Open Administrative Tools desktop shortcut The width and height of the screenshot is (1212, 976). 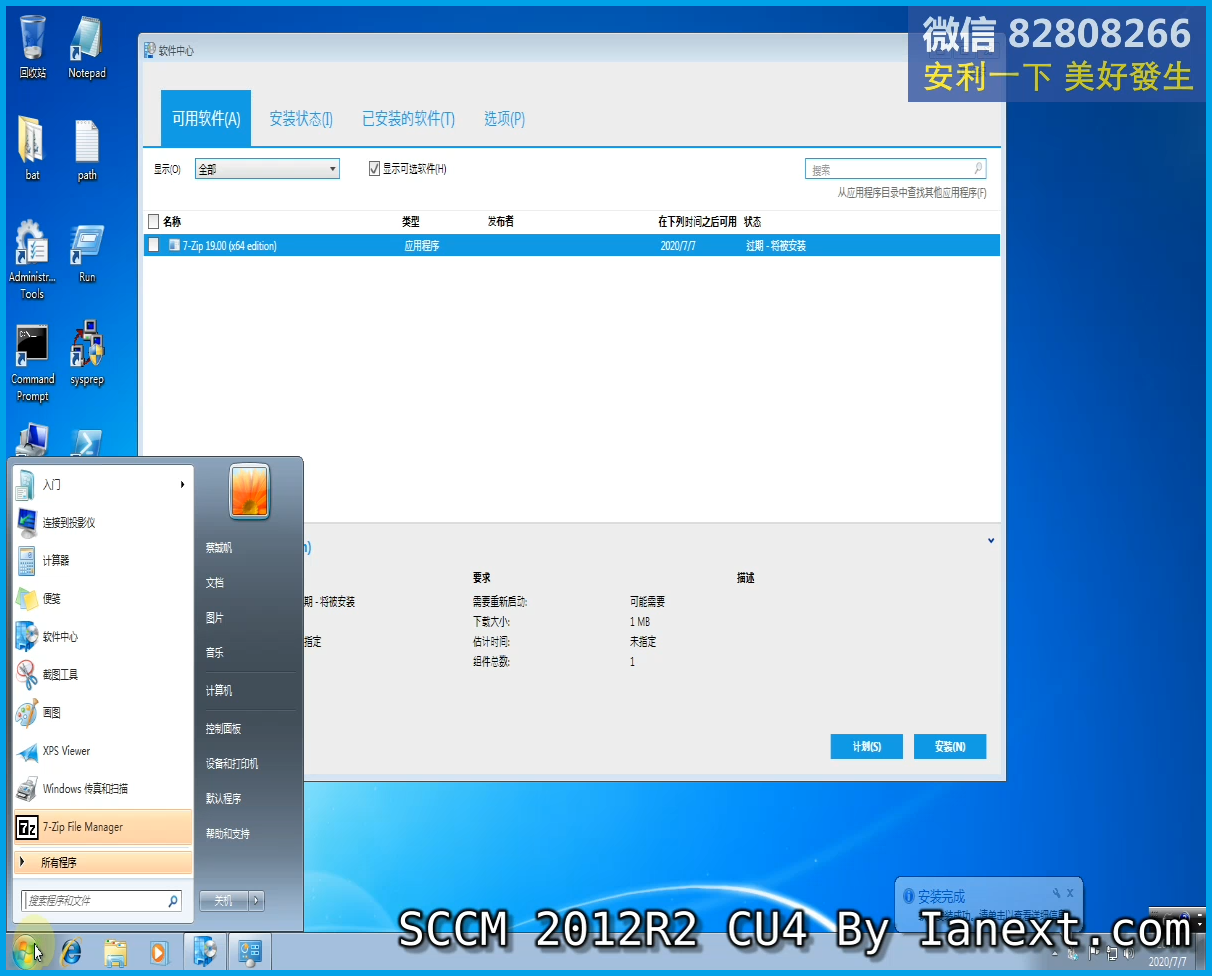32,260
